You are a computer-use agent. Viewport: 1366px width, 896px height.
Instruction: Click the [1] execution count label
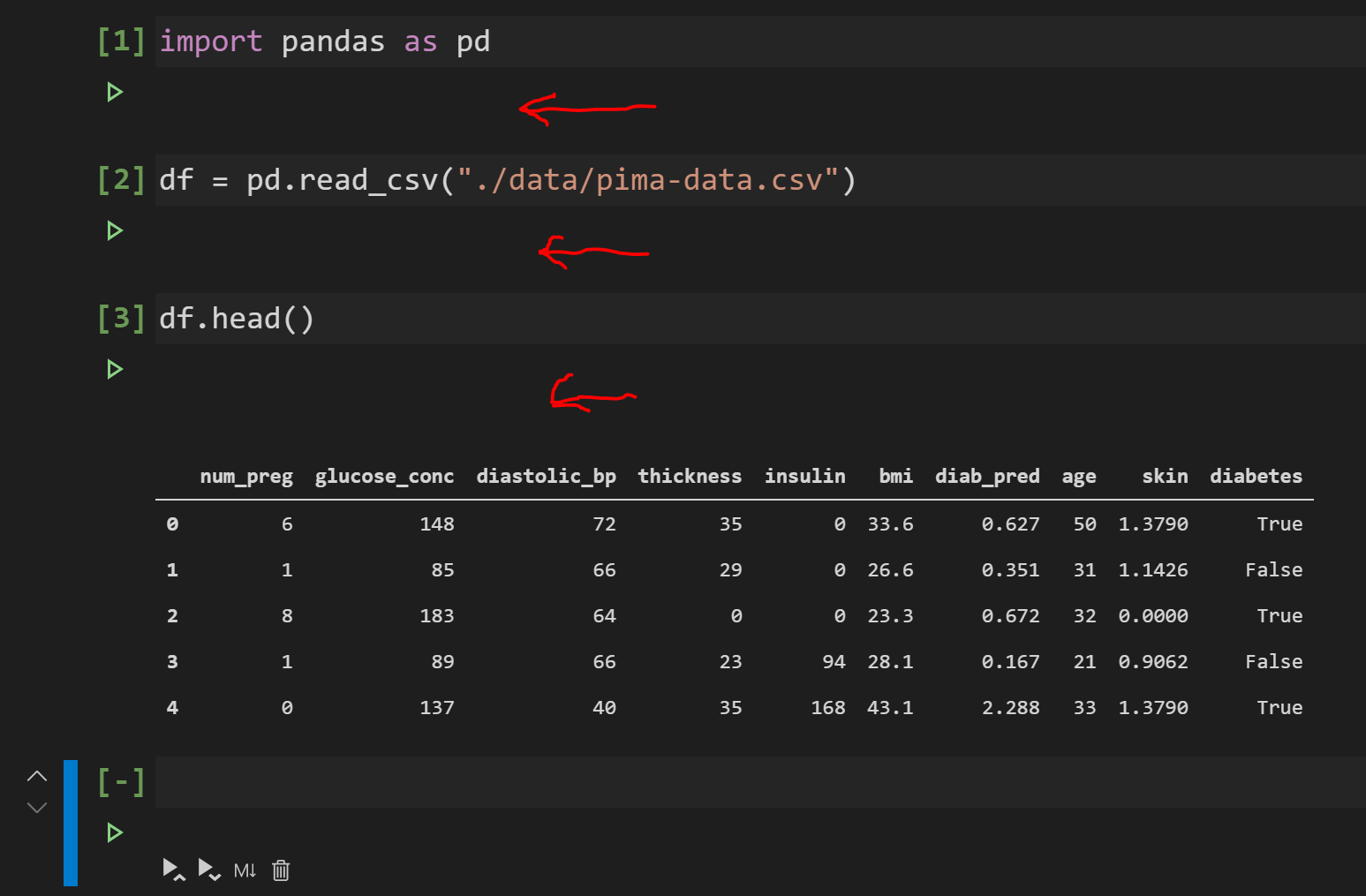[x=121, y=41]
